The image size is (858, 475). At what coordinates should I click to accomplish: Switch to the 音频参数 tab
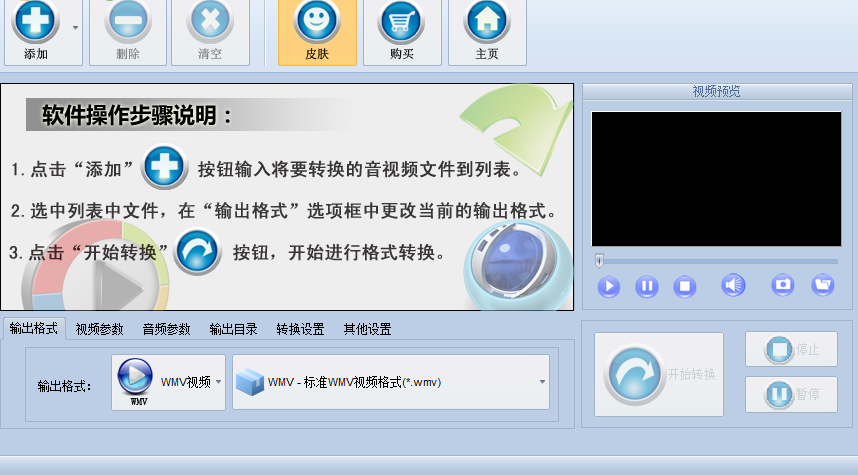click(166, 329)
